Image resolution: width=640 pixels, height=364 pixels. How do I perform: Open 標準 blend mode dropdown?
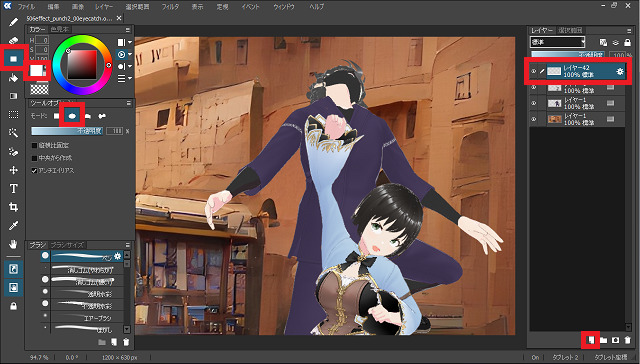pyautogui.click(x=558, y=42)
